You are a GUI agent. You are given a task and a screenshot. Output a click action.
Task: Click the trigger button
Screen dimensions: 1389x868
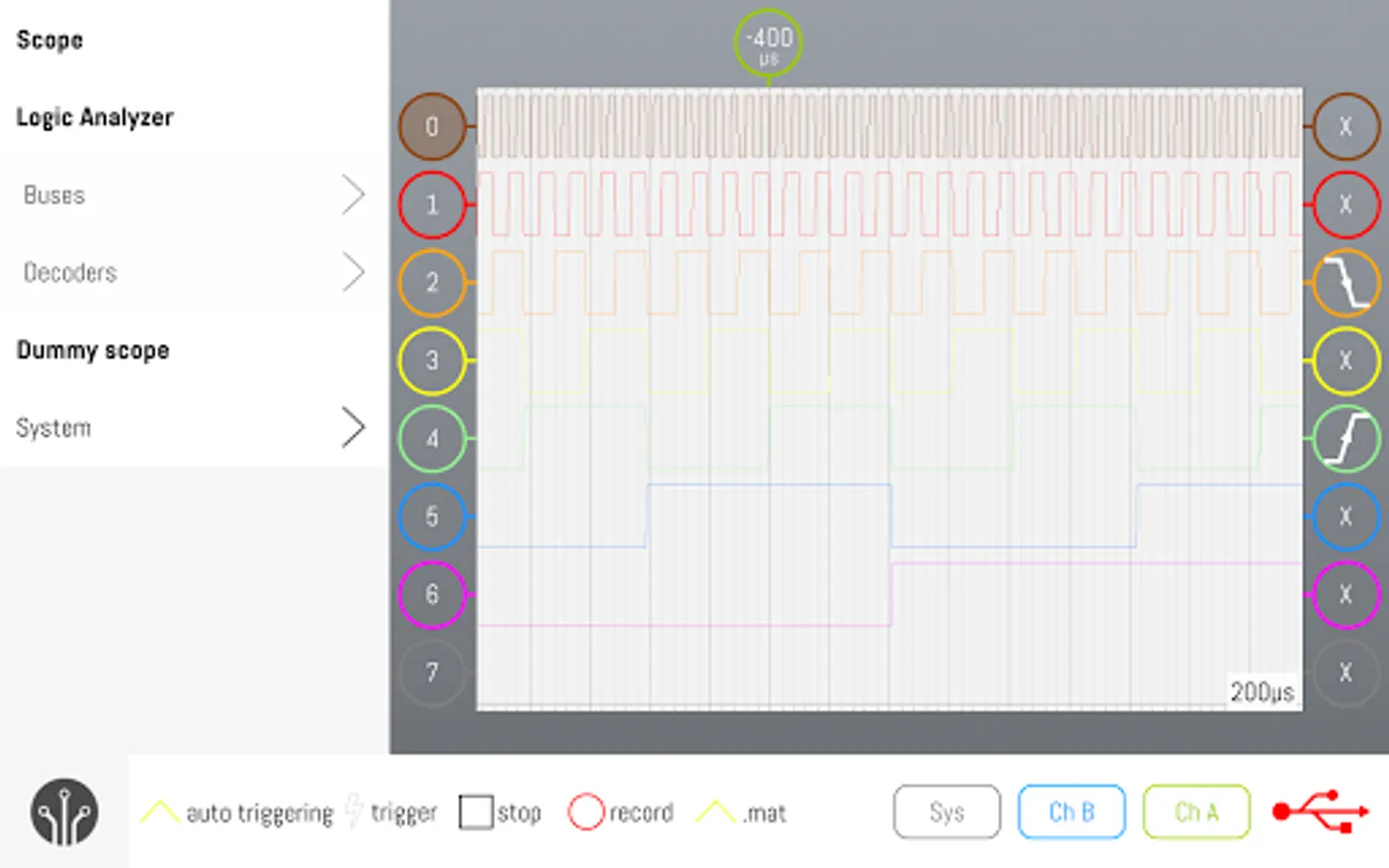(x=392, y=813)
